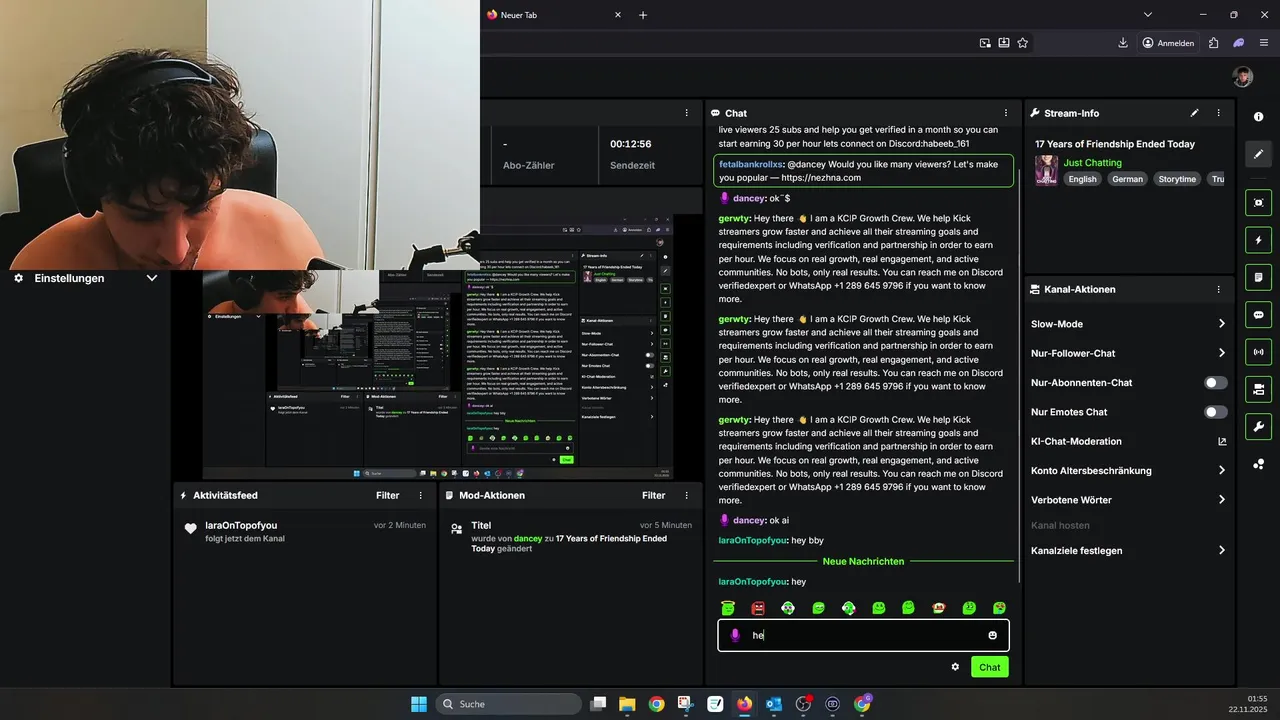Open chat settings gear beside the Chat button
The width and height of the screenshot is (1280, 720).
tap(955, 667)
